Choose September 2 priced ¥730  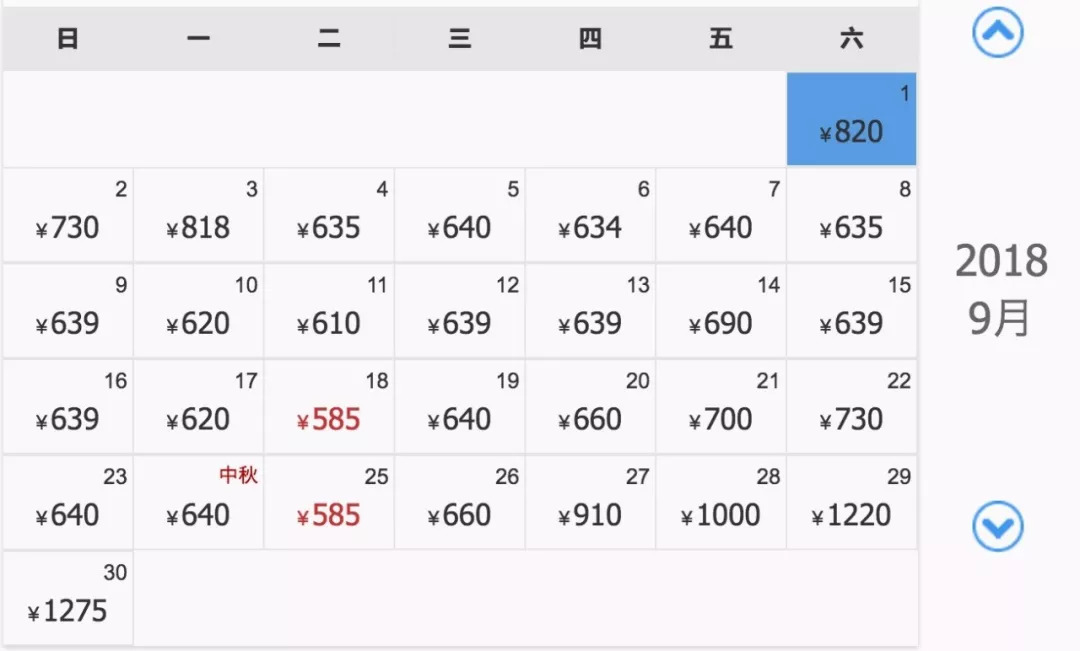coord(68,215)
